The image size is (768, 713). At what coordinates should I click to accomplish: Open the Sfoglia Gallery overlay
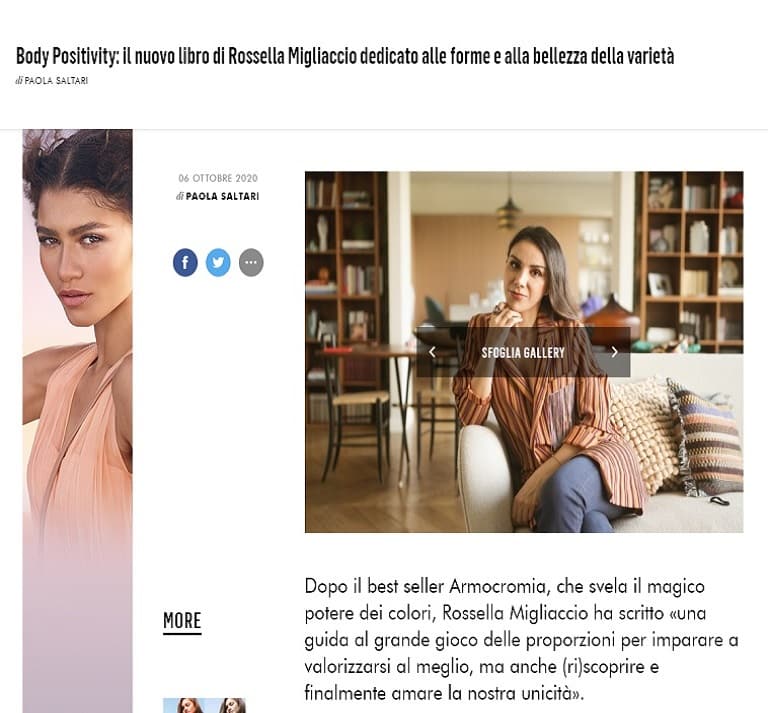tap(523, 352)
